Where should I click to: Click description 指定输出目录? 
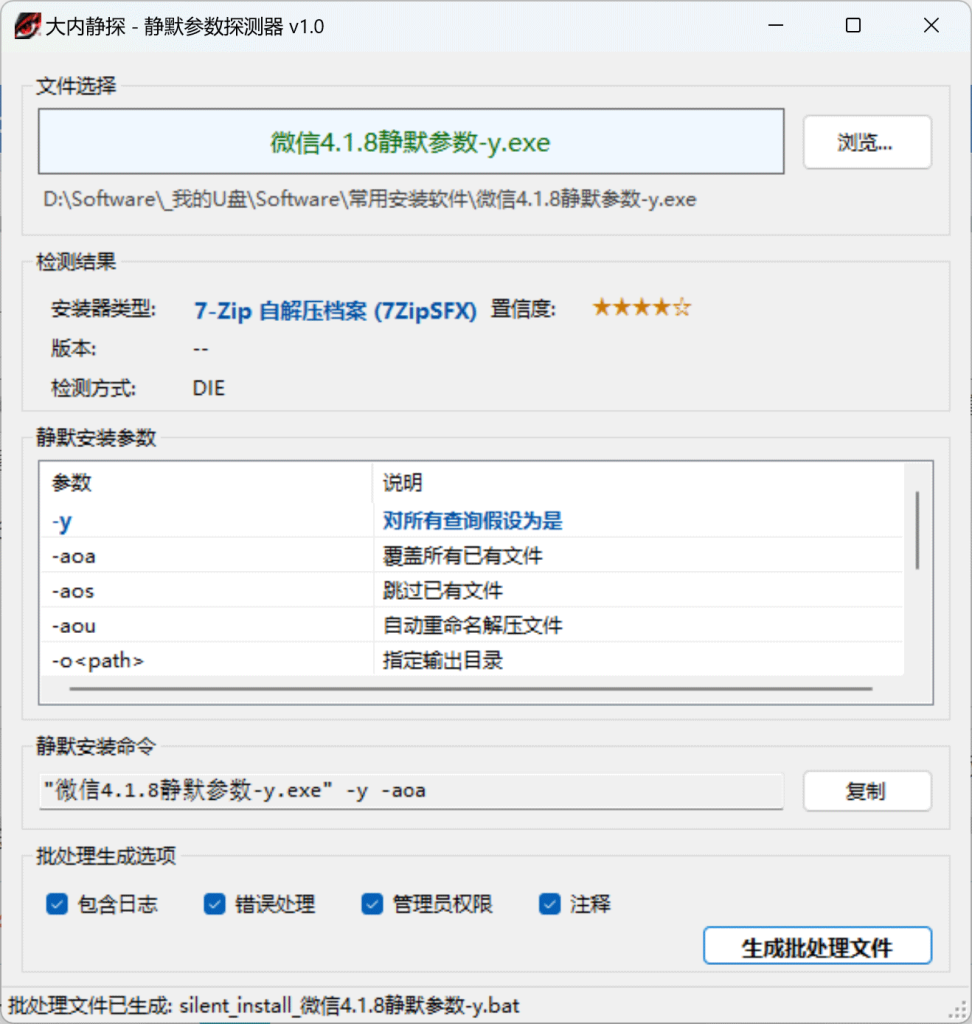tap(442, 660)
